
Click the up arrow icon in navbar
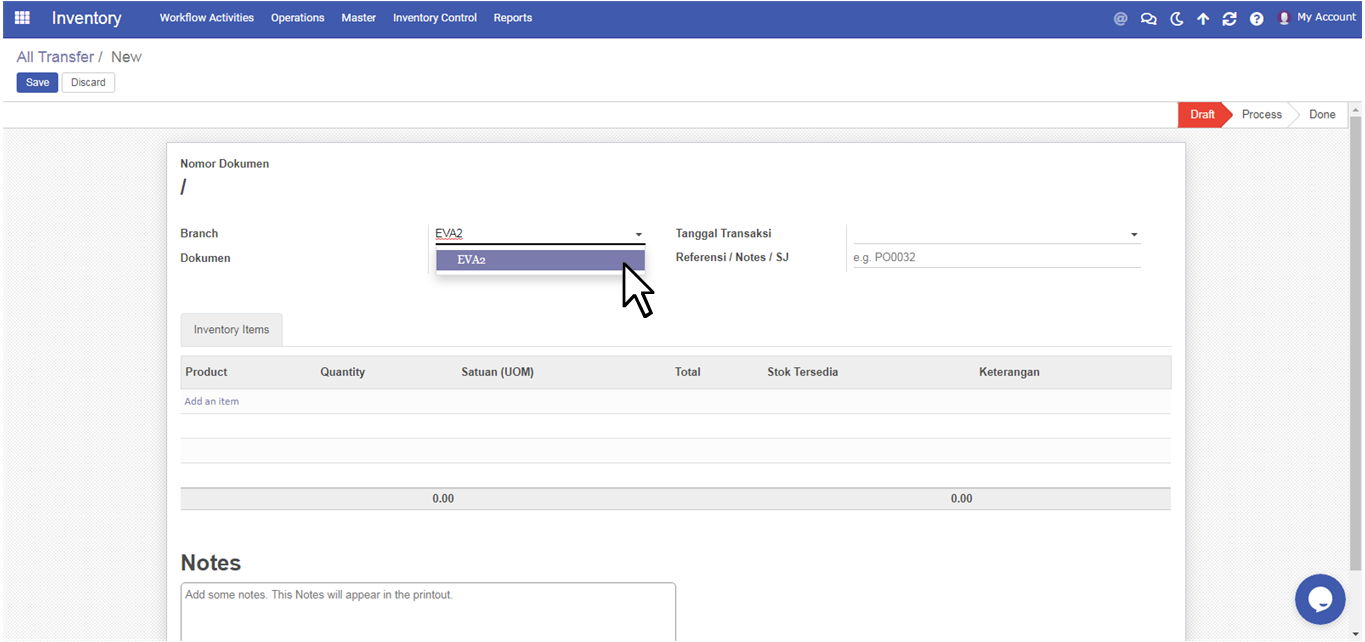pyautogui.click(x=1203, y=18)
